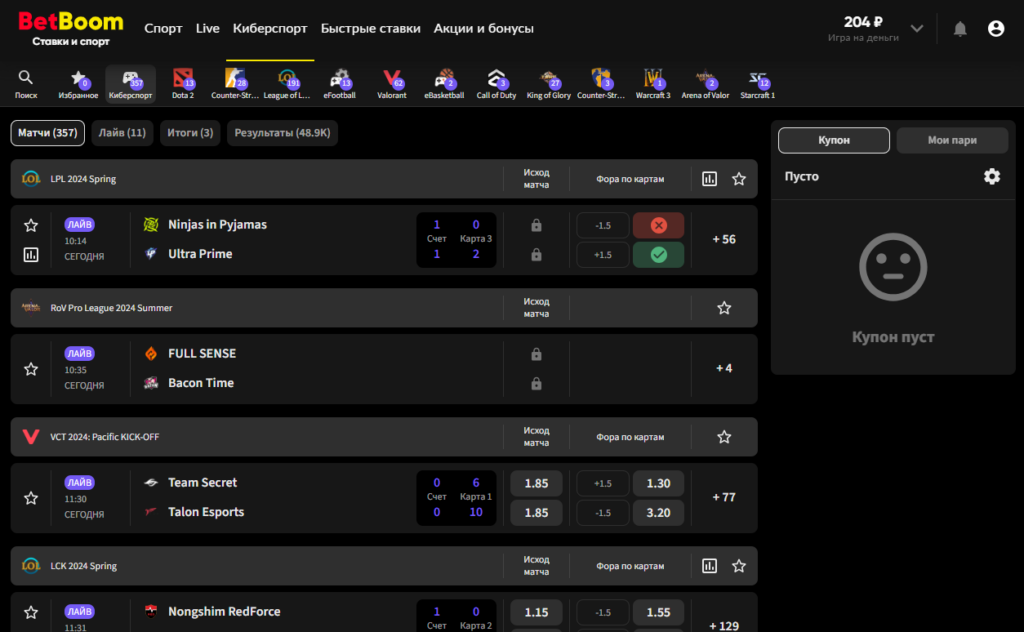The image size is (1024, 632).
Task: Favorite the Ninjas in Pyjamas match
Action: click(x=31, y=225)
